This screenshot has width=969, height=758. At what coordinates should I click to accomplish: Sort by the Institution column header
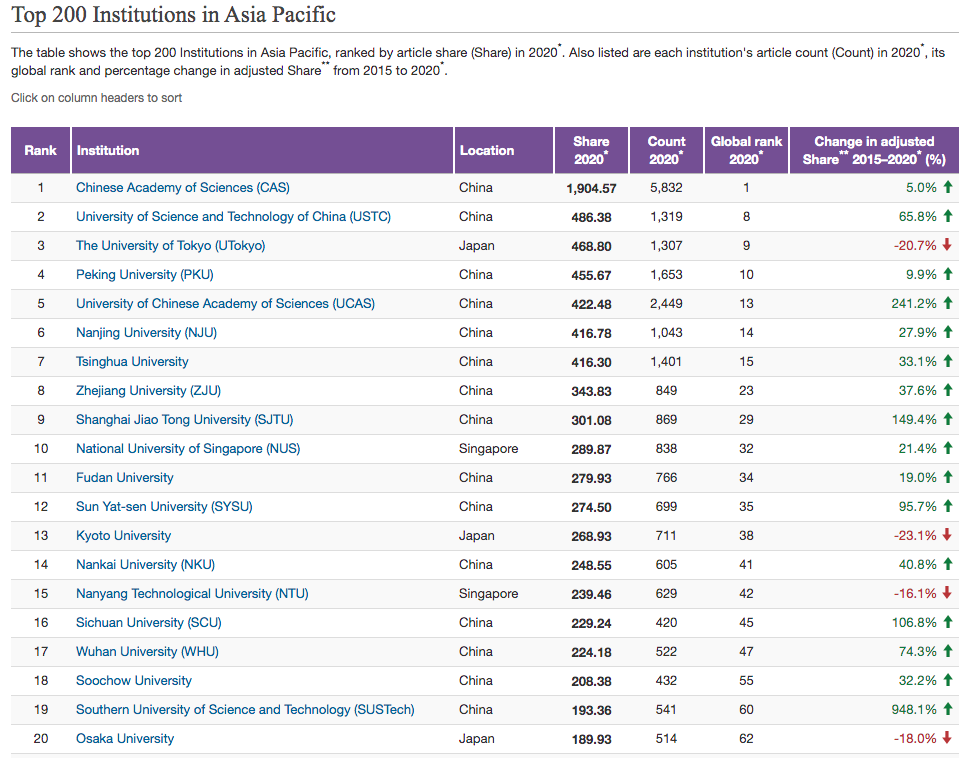click(108, 150)
